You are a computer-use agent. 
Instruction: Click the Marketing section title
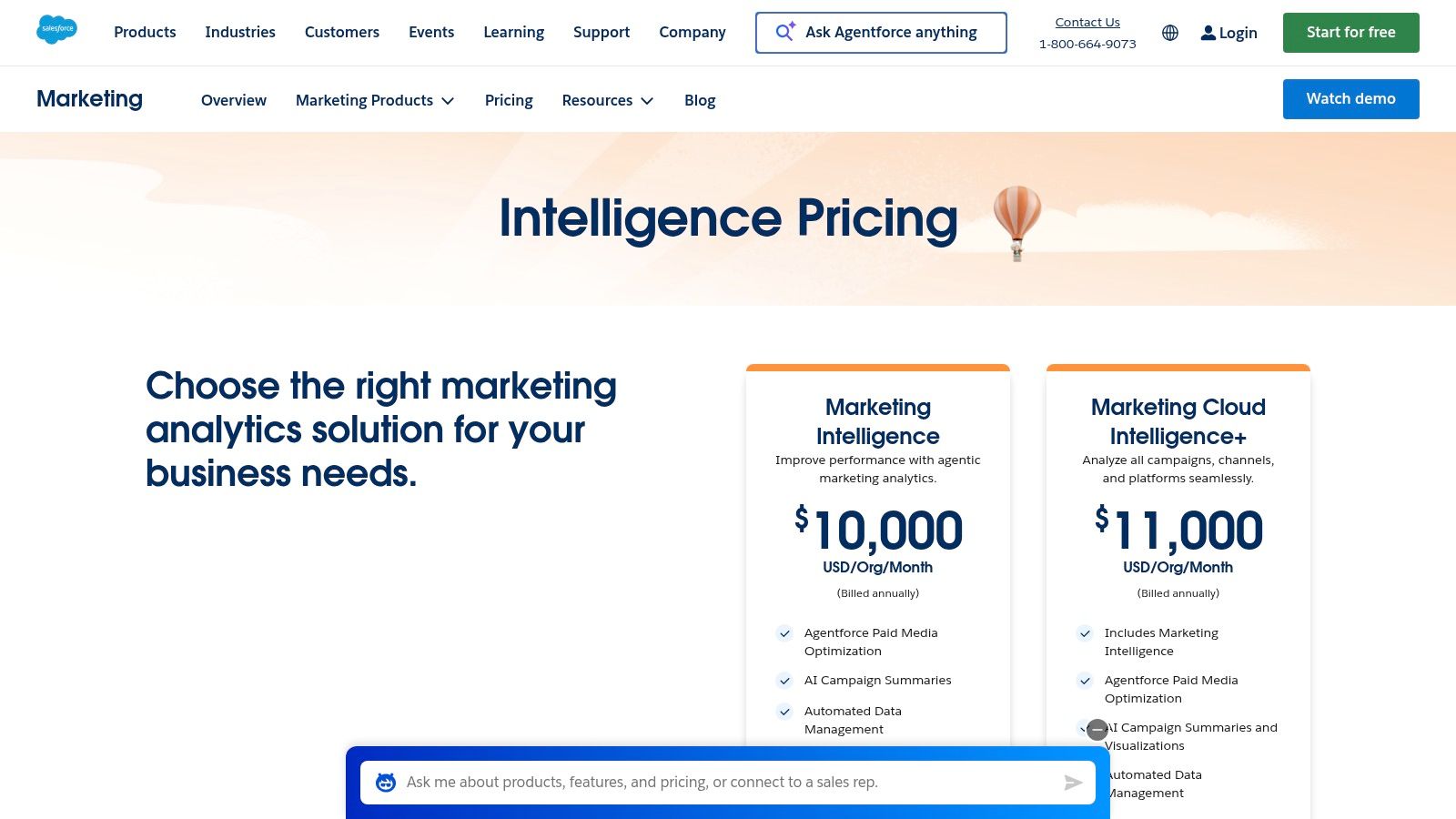tap(89, 99)
